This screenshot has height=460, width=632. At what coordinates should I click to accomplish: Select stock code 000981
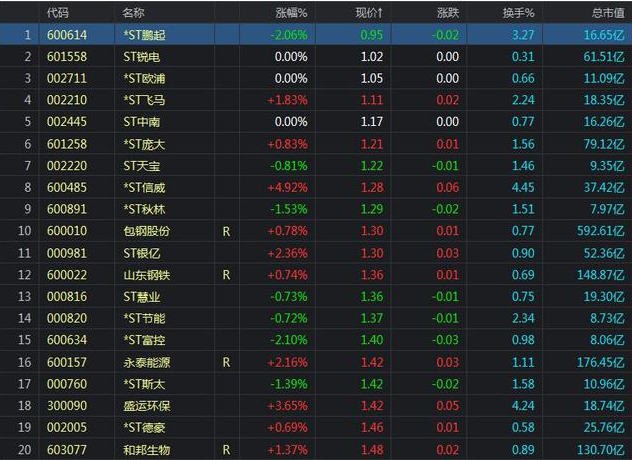pyautogui.click(x=67, y=253)
